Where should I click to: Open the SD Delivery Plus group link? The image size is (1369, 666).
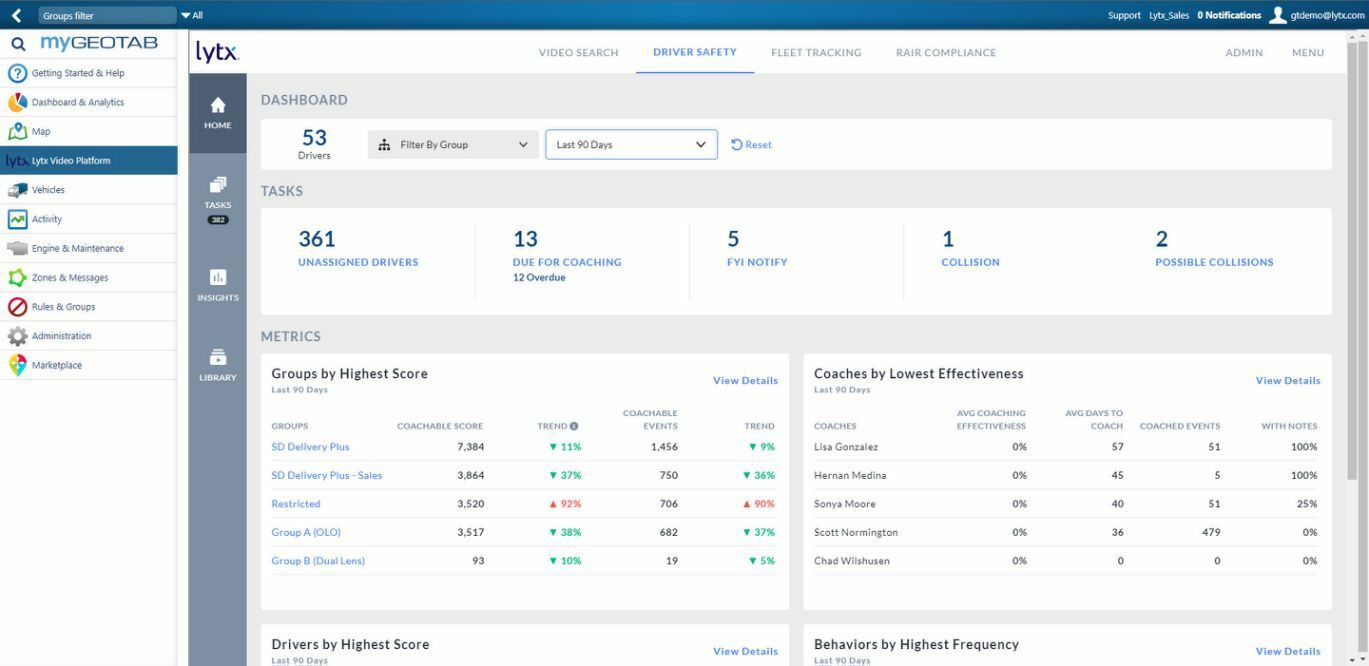pos(311,447)
